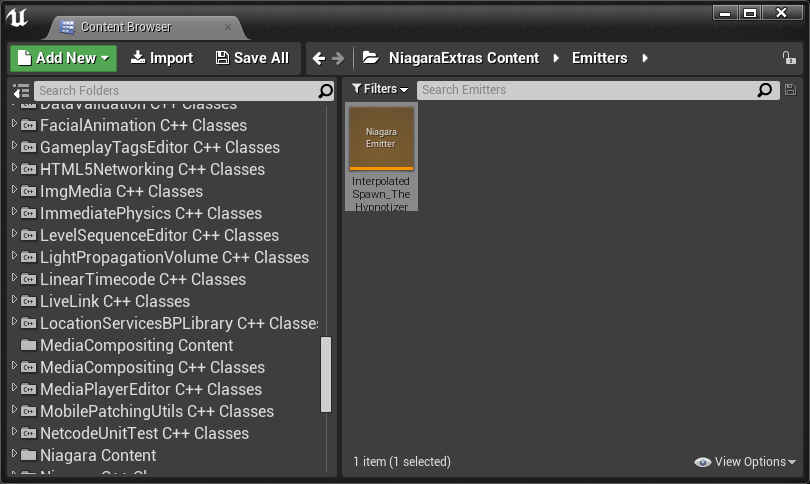Focus the Search Folders field
The height and width of the screenshot is (484, 810).
point(184,91)
